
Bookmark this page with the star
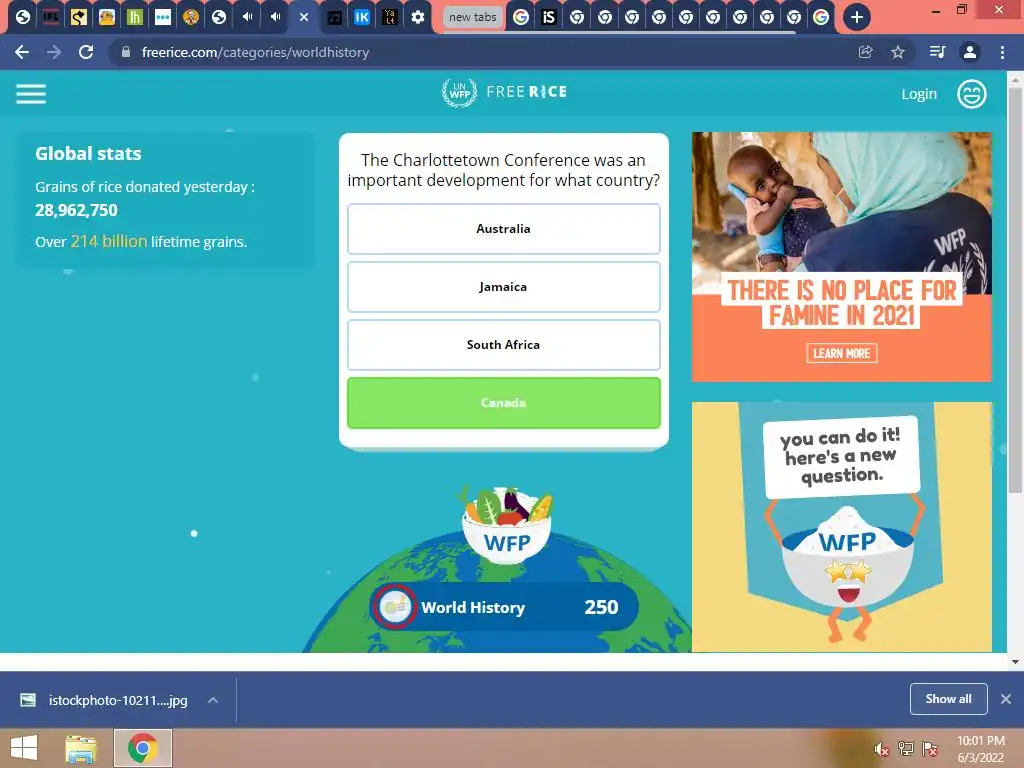coord(898,52)
